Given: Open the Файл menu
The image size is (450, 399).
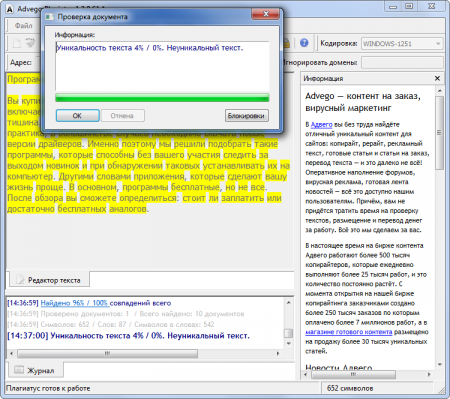Looking at the screenshot, I should click(24, 26).
